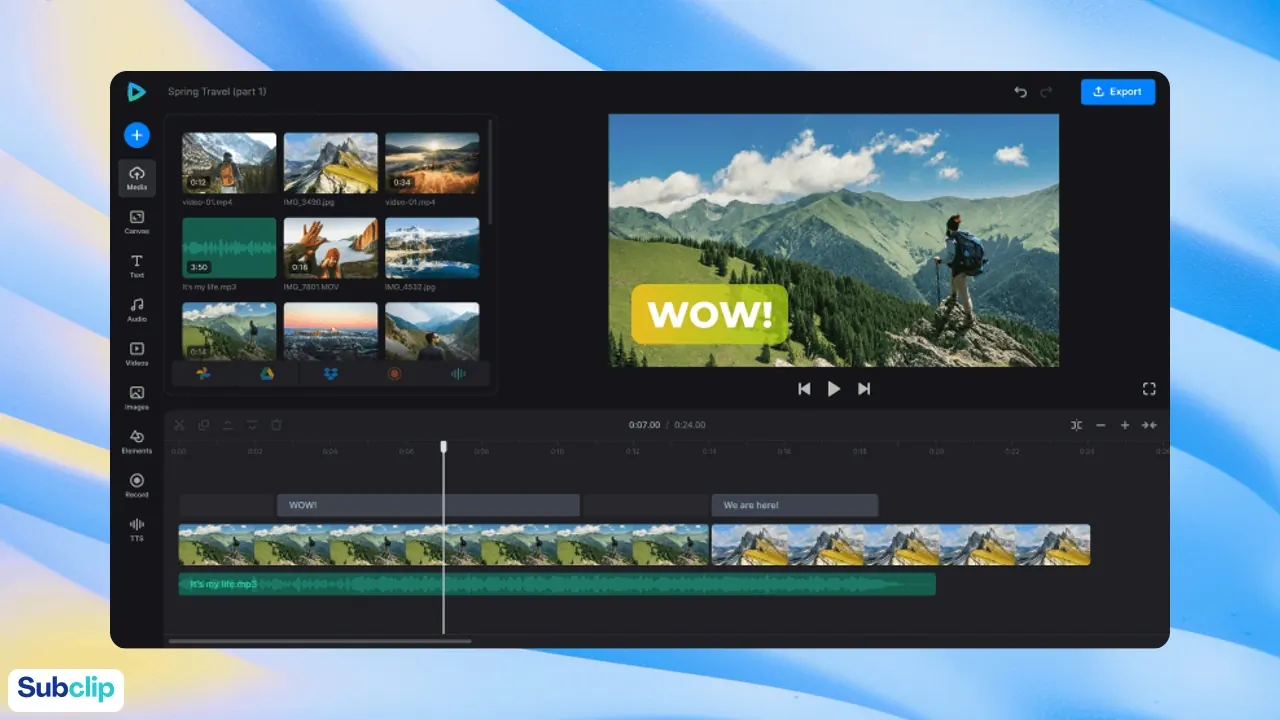Open the Videos library in sidebar
The image size is (1280, 720).
[137, 354]
